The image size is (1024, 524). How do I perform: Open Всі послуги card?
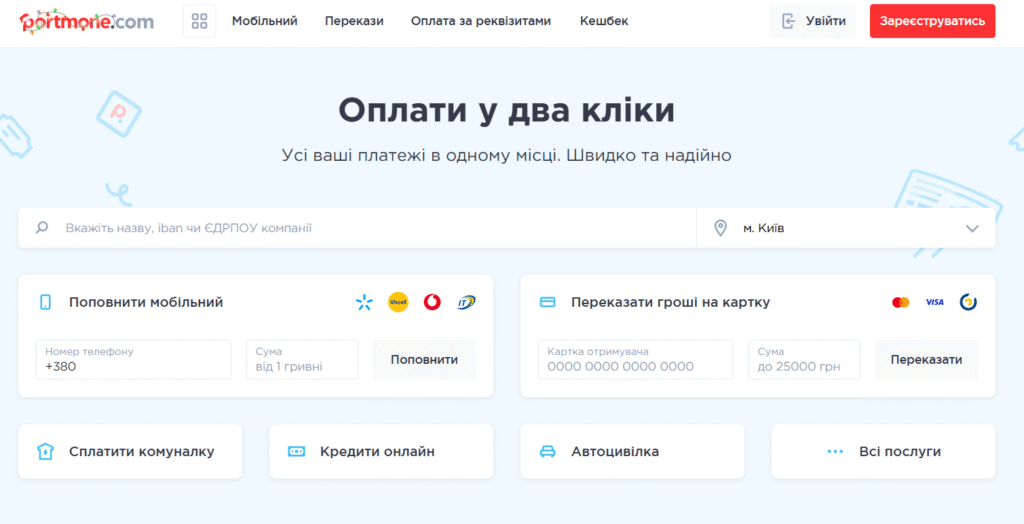point(883,451)
